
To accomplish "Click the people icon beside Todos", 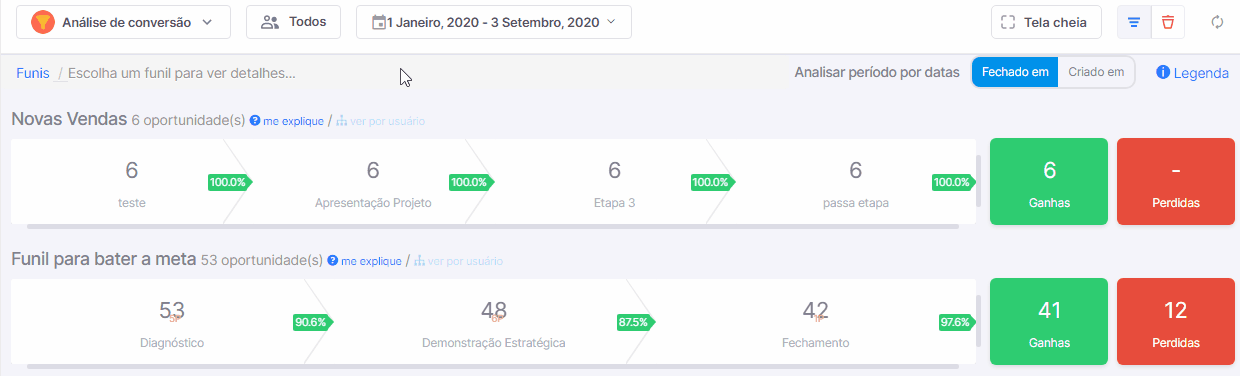I will click(x=269, y=22).
